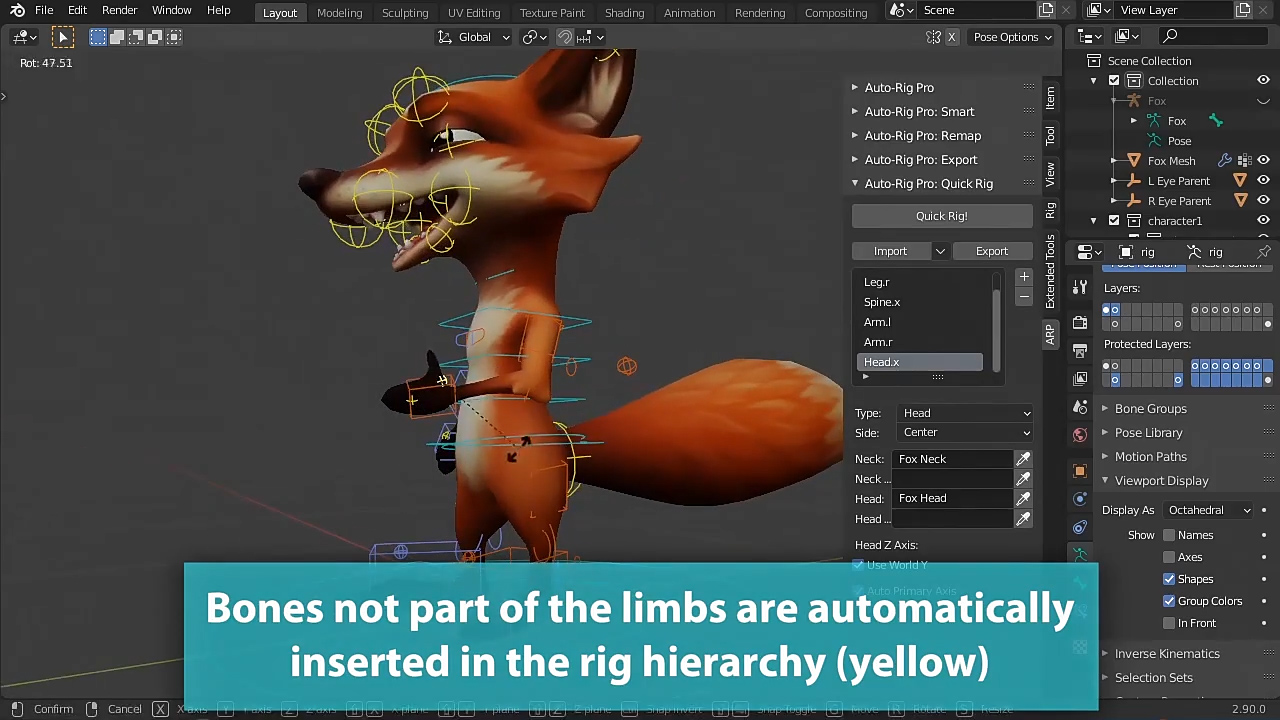Viewport: 1280px width, 720px height.
Task: Pick Neck bone with eyedropper
Action: coord(1023,459)
